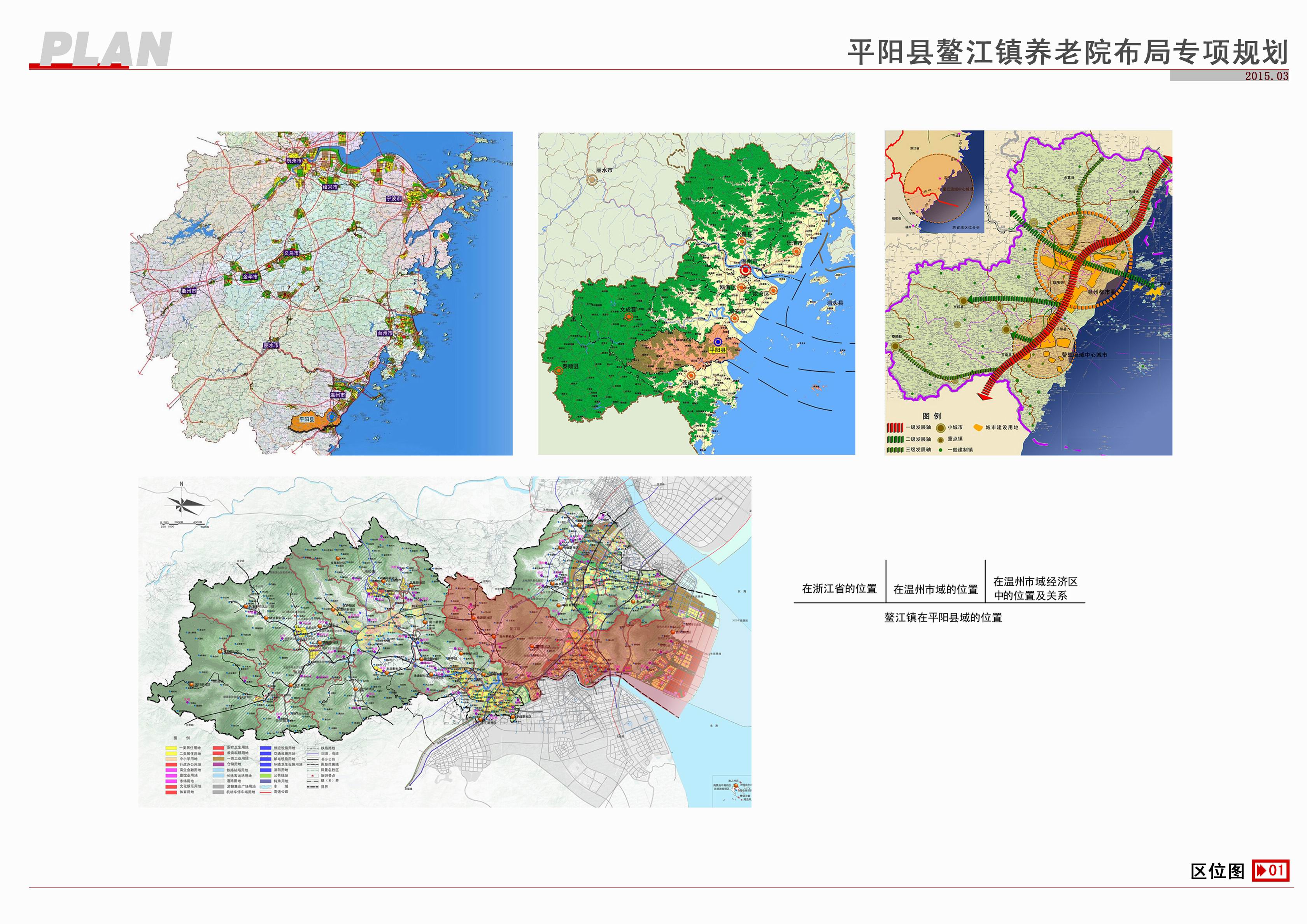Click the date 2015.03
The image size is (1307, 924).
(x=1266, y=76)
